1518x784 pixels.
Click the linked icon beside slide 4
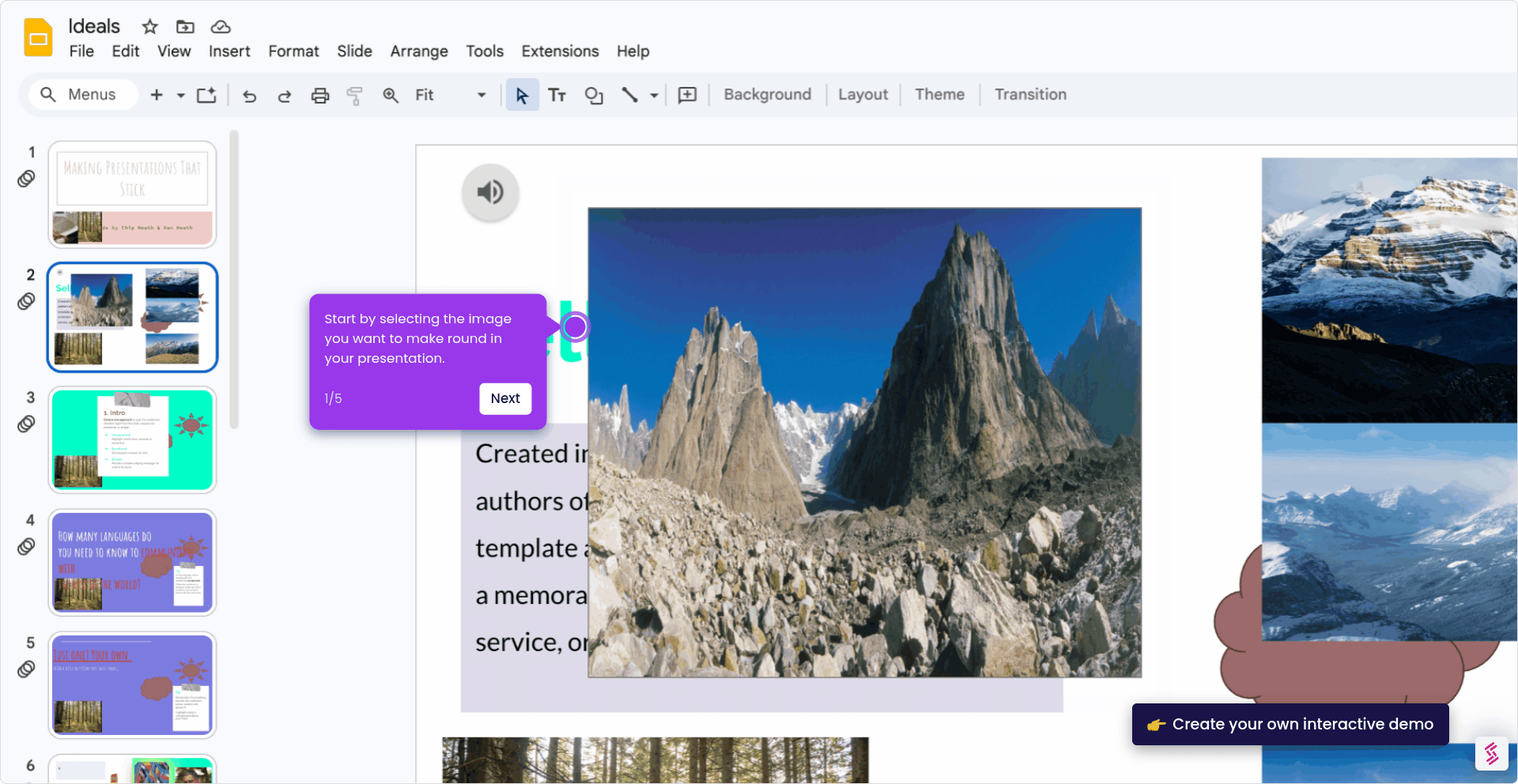click(26, 546)
